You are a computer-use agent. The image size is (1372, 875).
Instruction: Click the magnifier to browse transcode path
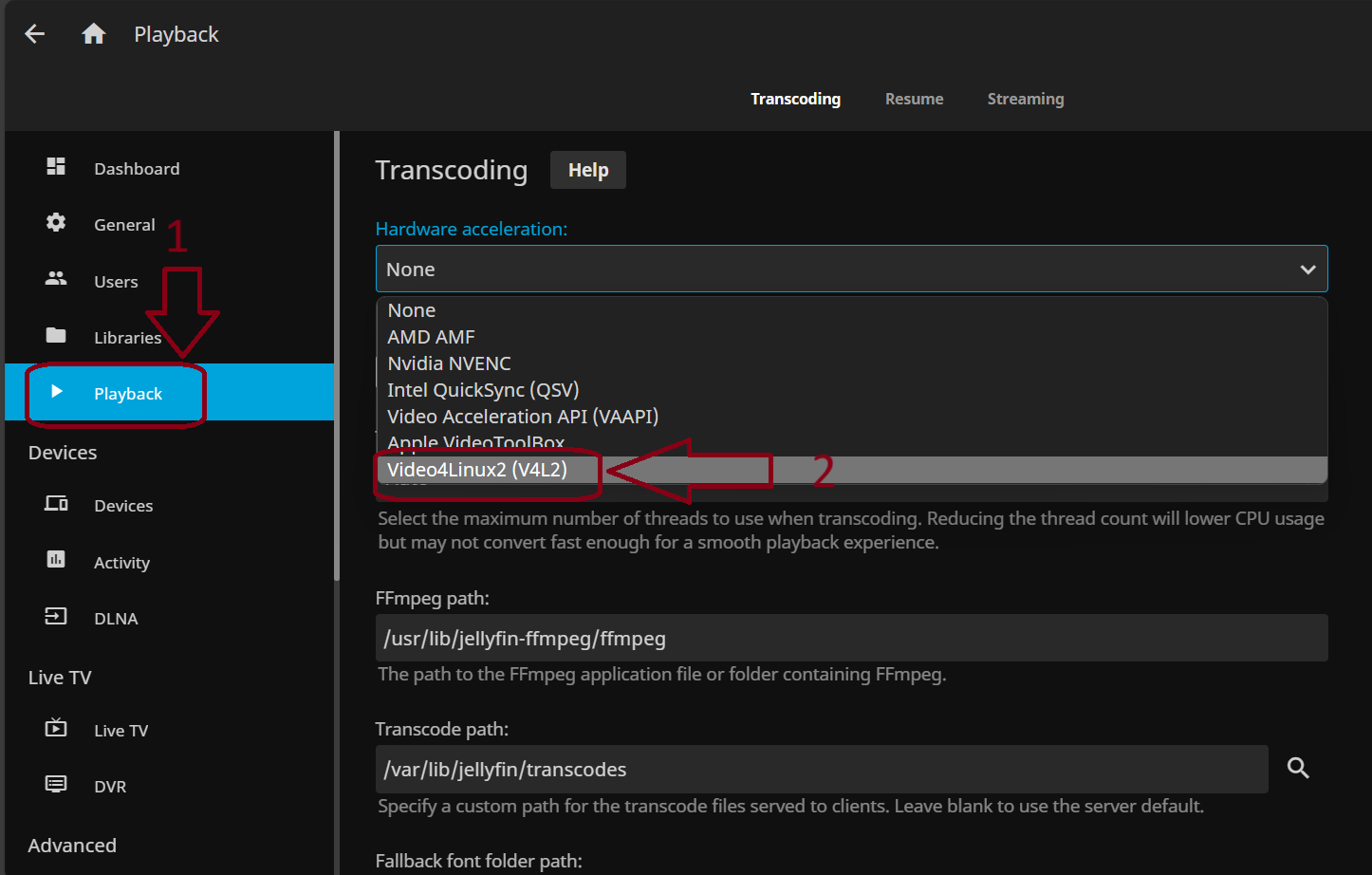1298,769
